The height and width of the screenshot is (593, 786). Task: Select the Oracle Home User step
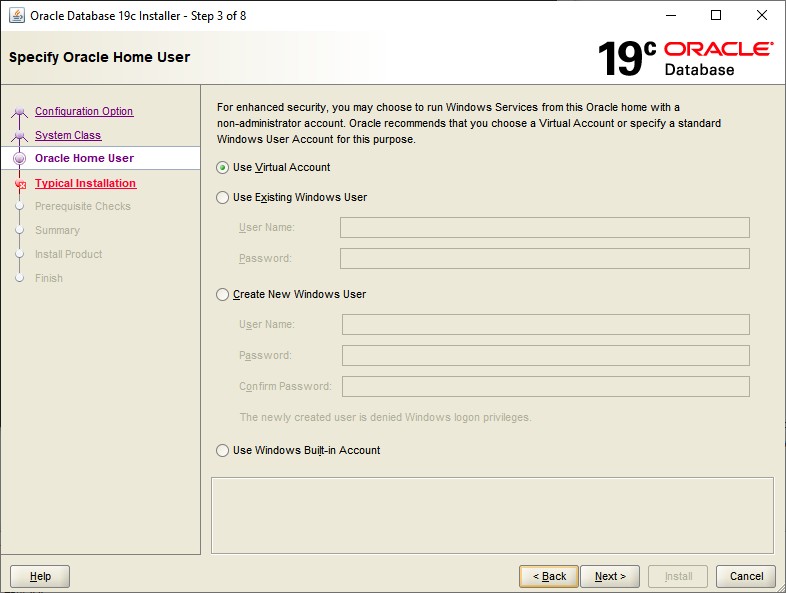[x=84, y=158]
